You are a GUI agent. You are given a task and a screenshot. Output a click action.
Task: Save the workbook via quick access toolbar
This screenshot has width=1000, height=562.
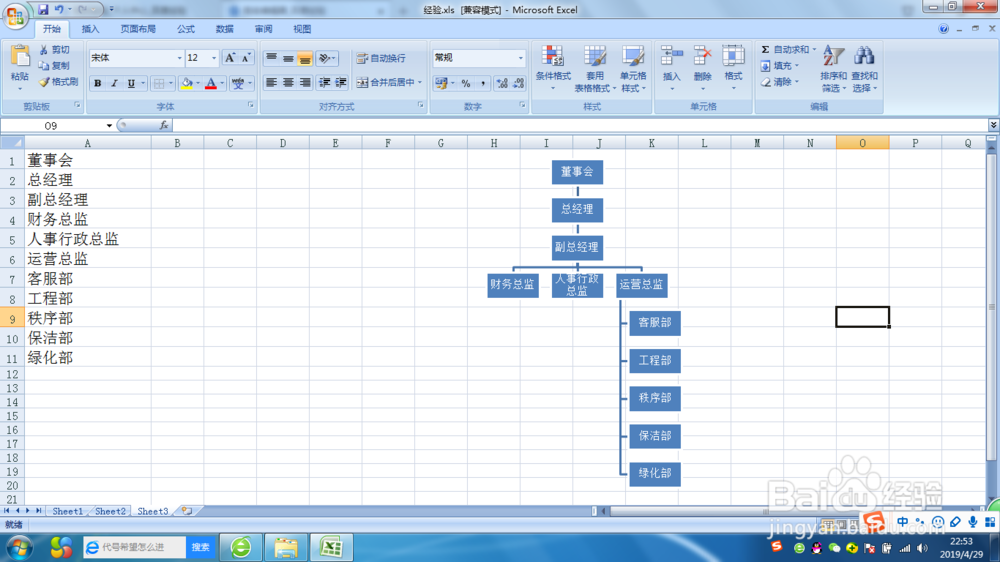[x=43, y=9]
